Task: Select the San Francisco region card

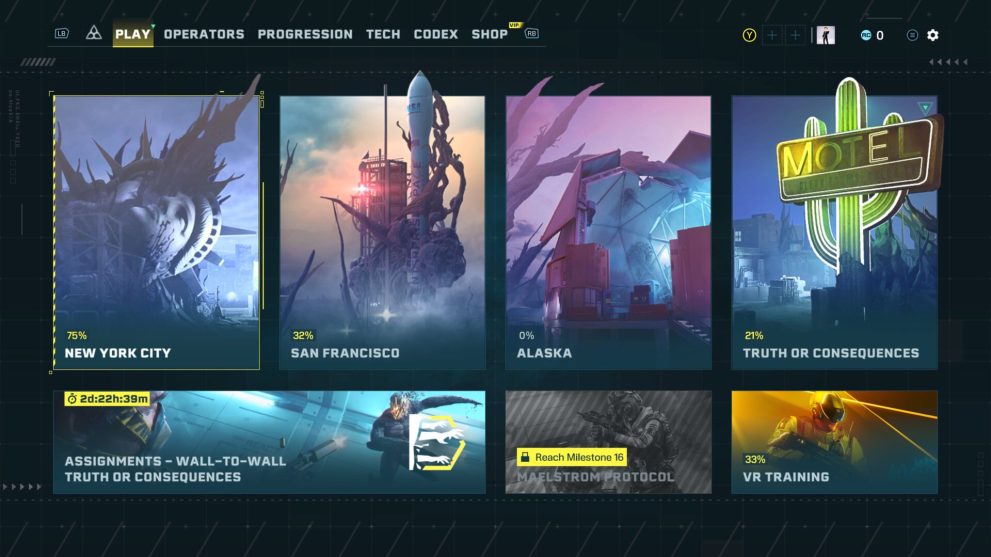Action: click(x=382, y=233)
